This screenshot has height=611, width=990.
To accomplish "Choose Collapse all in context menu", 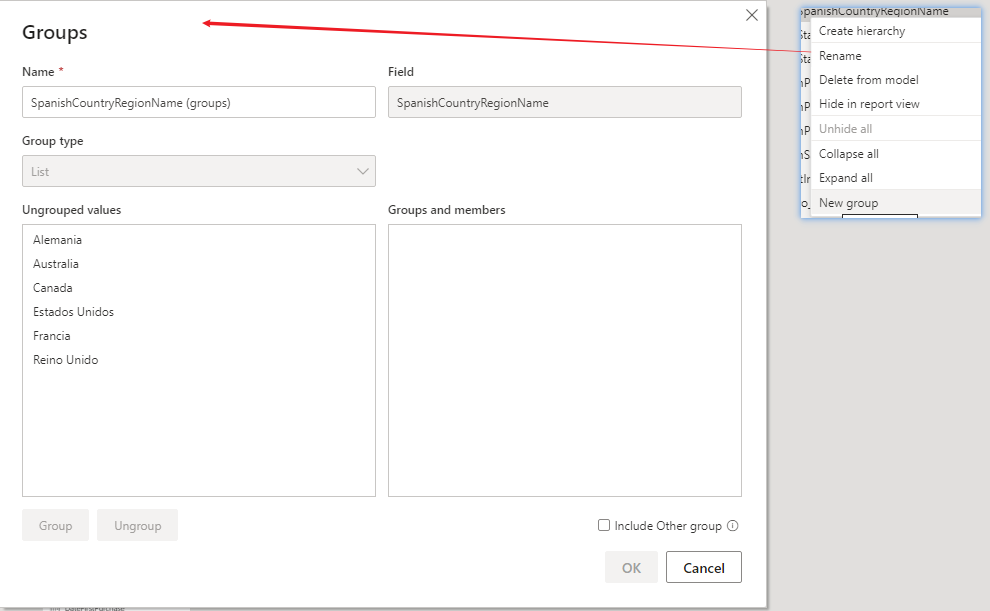I will [895, 154].
